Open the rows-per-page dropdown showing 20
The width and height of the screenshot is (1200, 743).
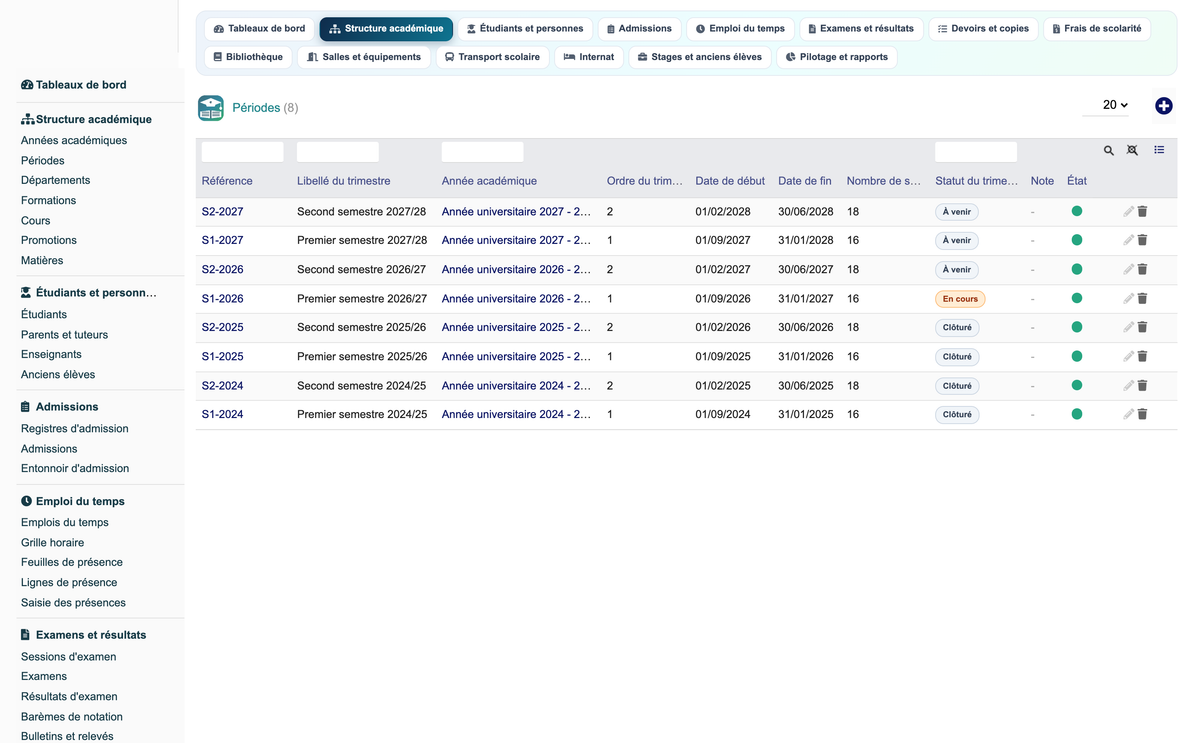click(1106, 105)
